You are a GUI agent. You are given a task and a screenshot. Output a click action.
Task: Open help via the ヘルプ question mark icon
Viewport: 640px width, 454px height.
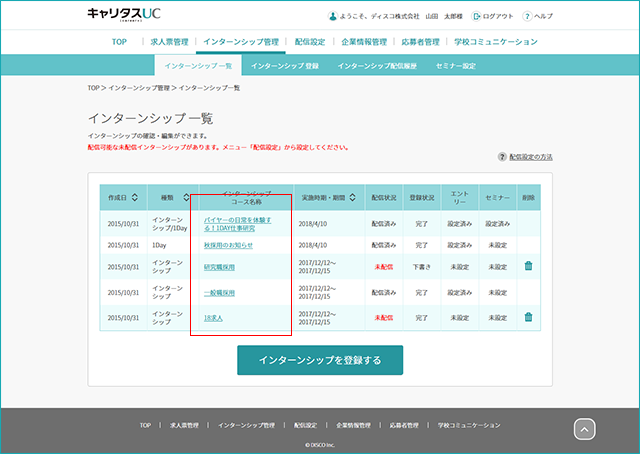[527, 16]
